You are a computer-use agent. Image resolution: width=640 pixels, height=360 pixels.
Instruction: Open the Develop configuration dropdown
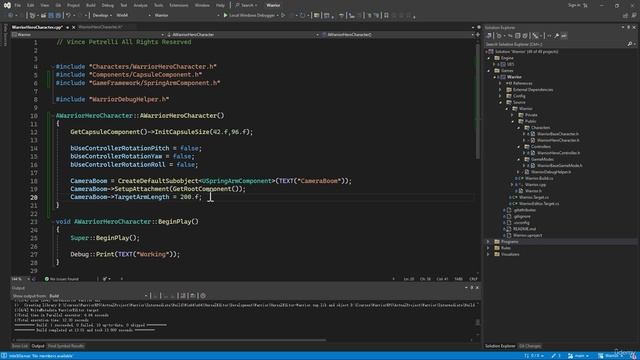click(x=102, y=15)
